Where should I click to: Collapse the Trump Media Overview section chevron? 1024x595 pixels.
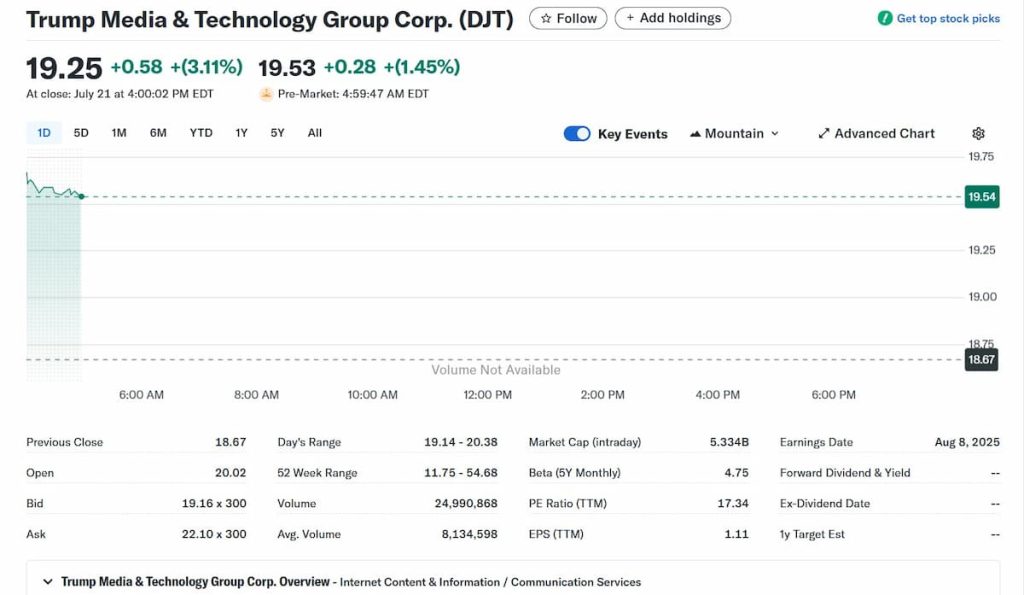pyautogui.click(x=47, y=581)
